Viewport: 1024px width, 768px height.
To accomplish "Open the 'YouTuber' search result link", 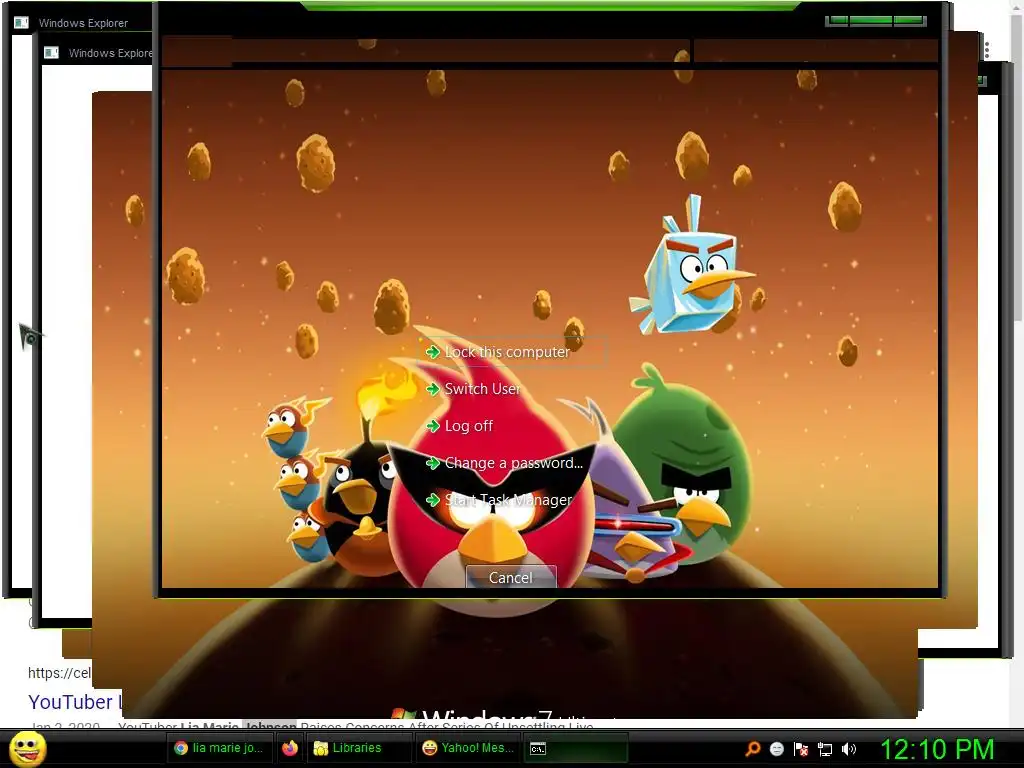I will [x=76, y=702].
